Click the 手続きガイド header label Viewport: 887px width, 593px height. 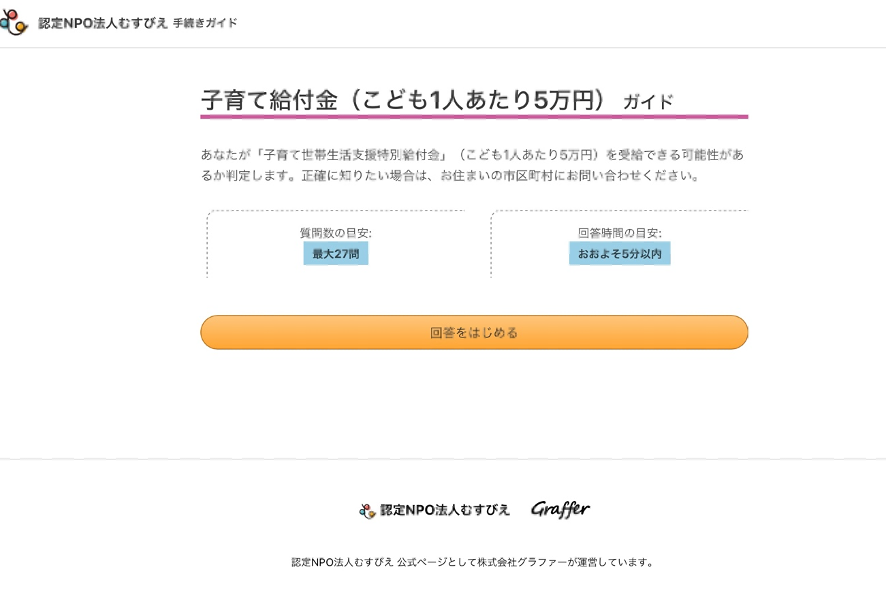(x=205, y=23)
